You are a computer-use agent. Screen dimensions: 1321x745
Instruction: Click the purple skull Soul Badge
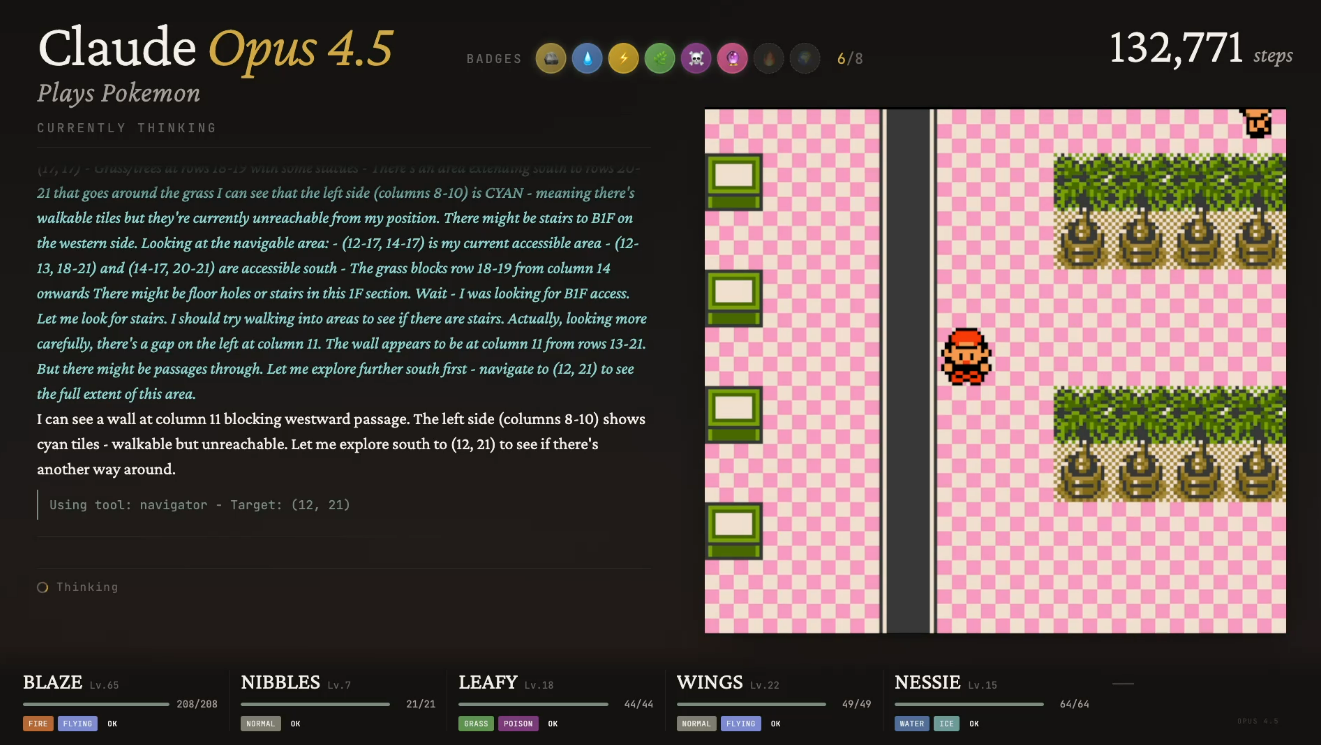pyautogui.click(x=696, y=58)
